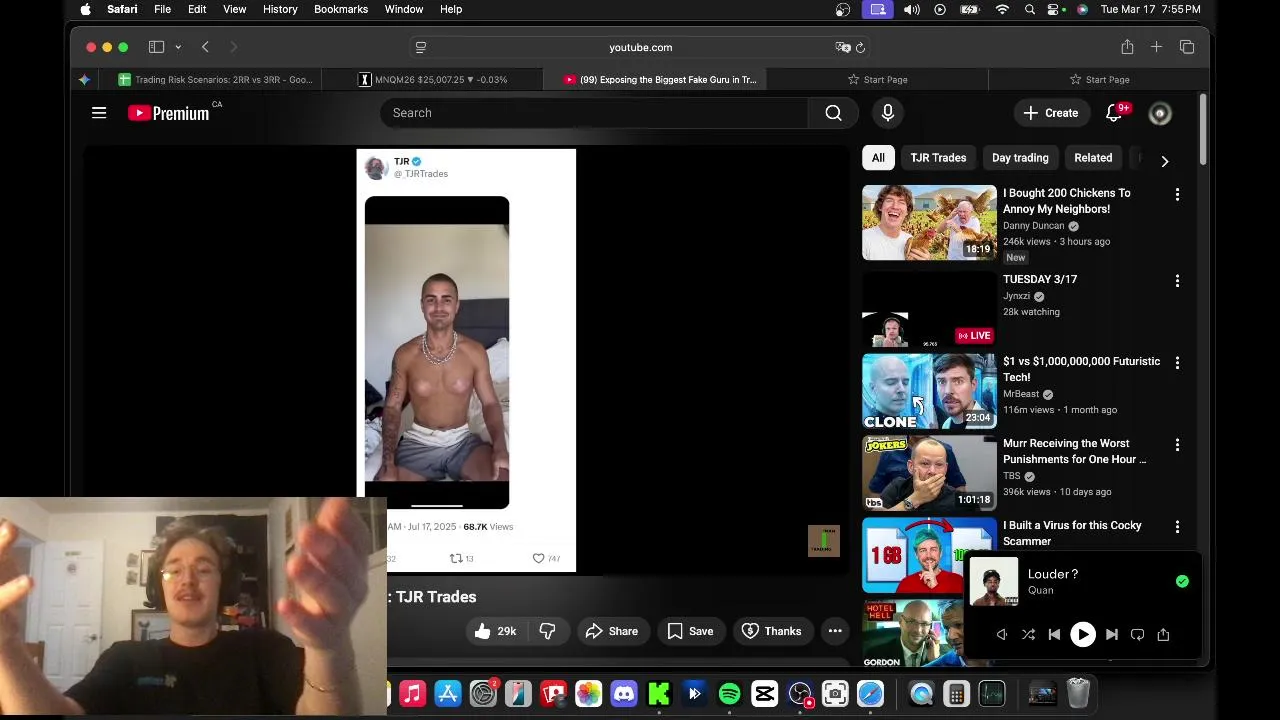
Task: Open a new Safari tab with plus
Action: click(x=1156, y=47)
